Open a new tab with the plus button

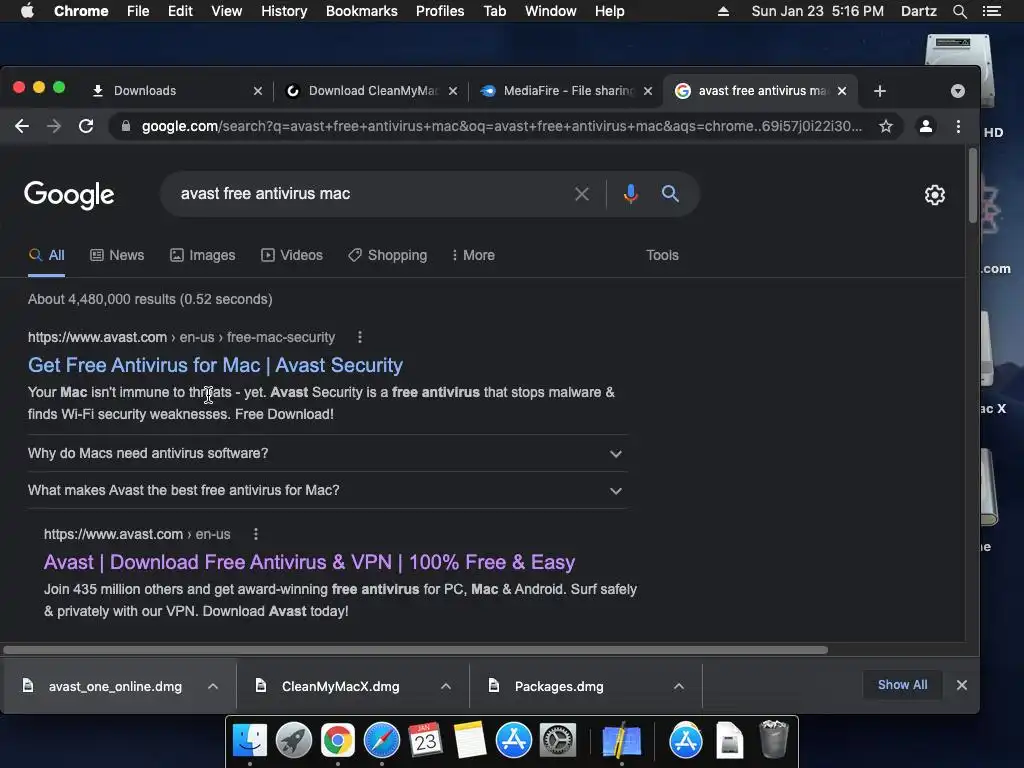(880, 91)
